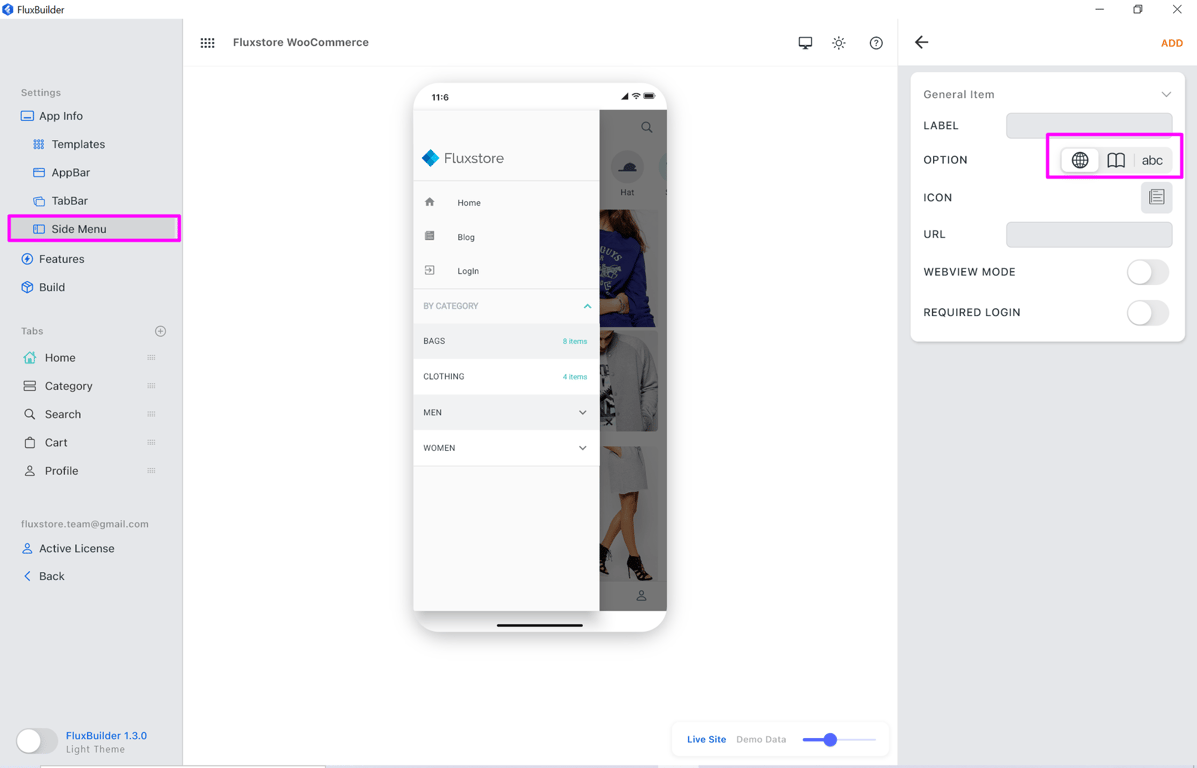Expand the WOMEN category
Screen dimensions: 1197x768
[582, 448]
